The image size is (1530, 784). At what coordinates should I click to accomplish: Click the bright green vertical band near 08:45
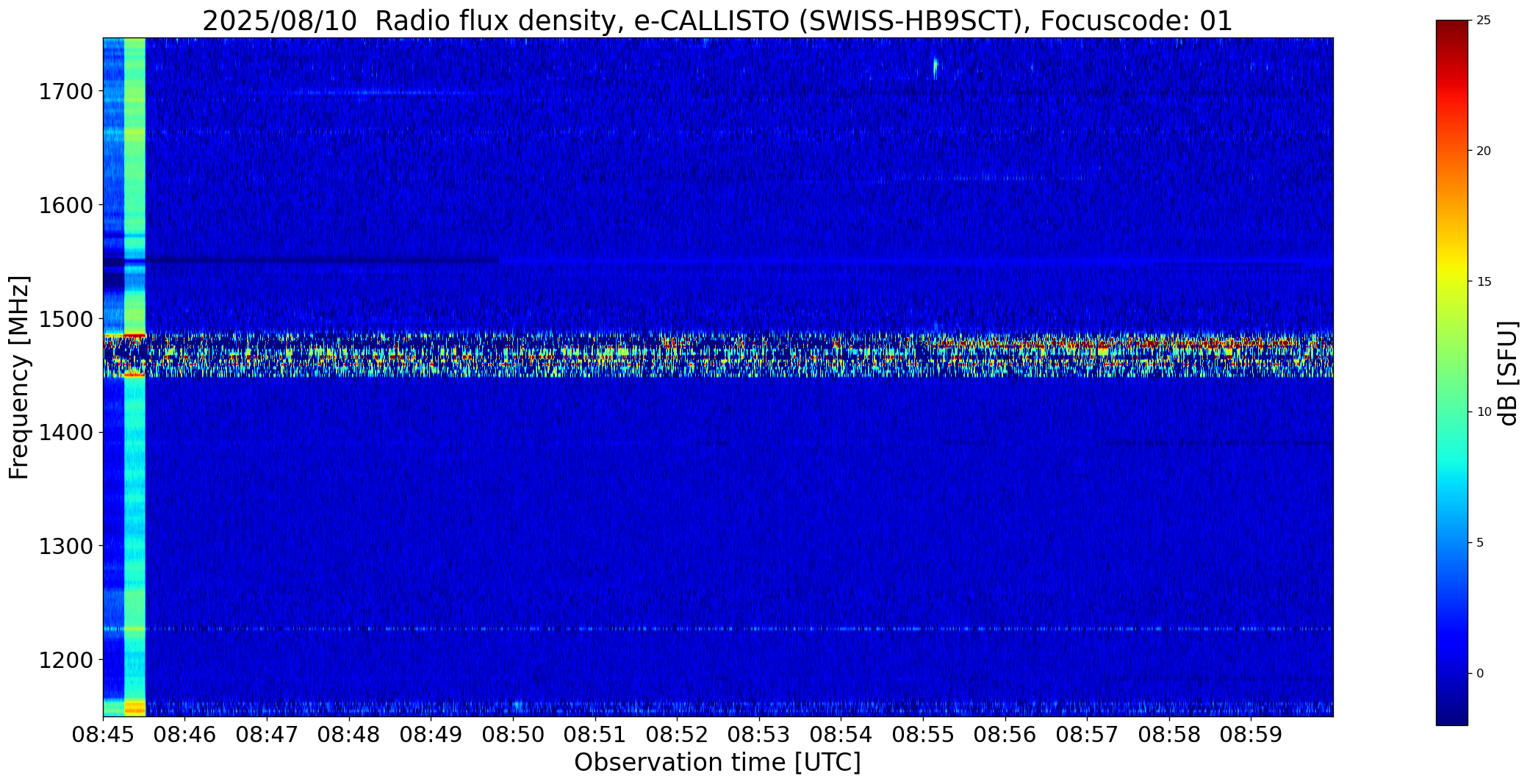tap(135, 377)
